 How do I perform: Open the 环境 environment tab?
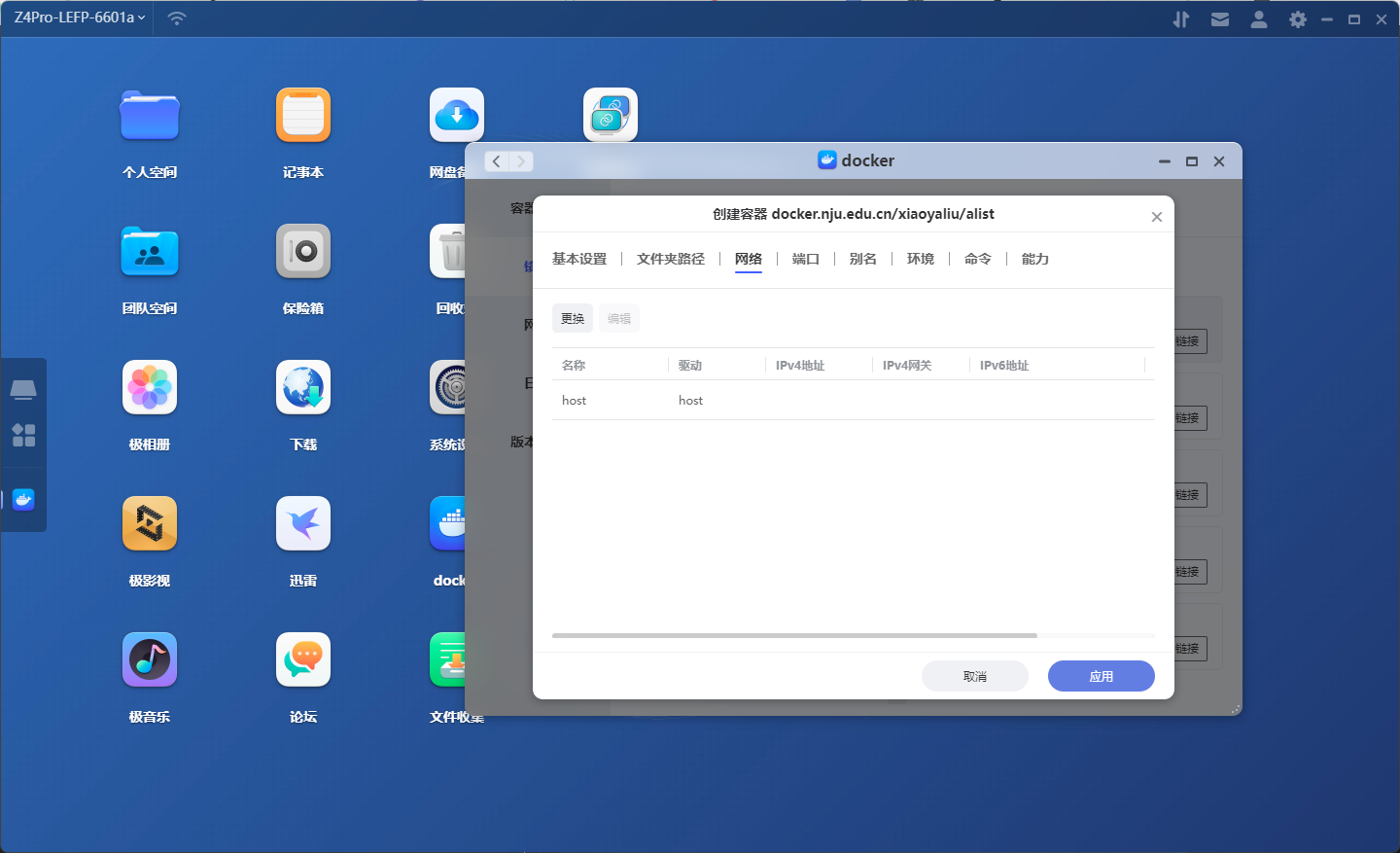[920, 259]
